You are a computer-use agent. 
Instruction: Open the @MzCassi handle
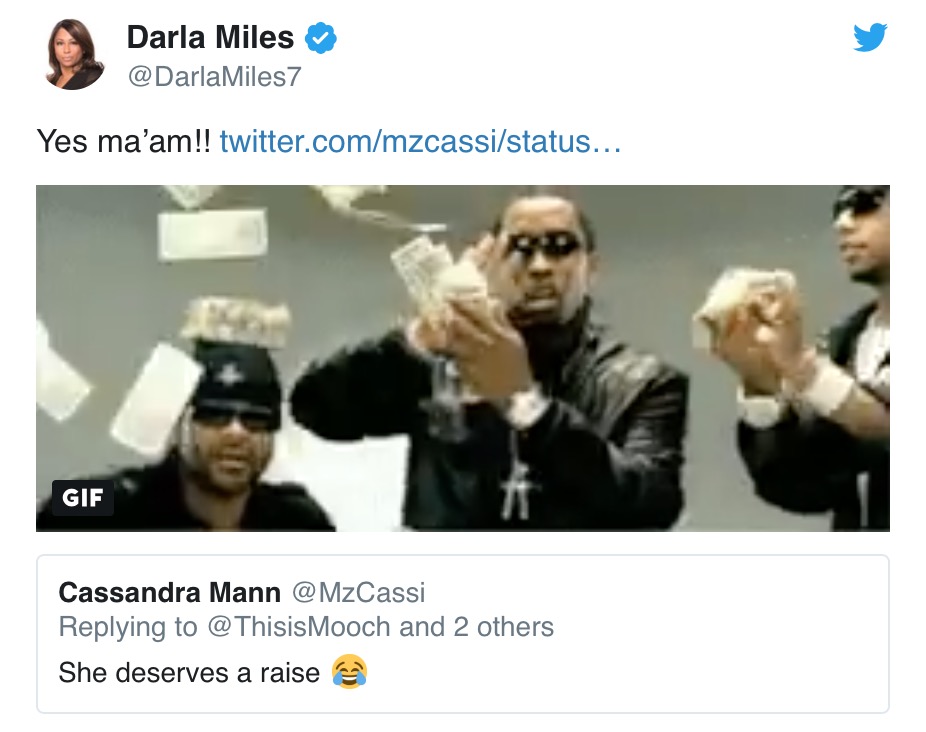coord(358,592)
